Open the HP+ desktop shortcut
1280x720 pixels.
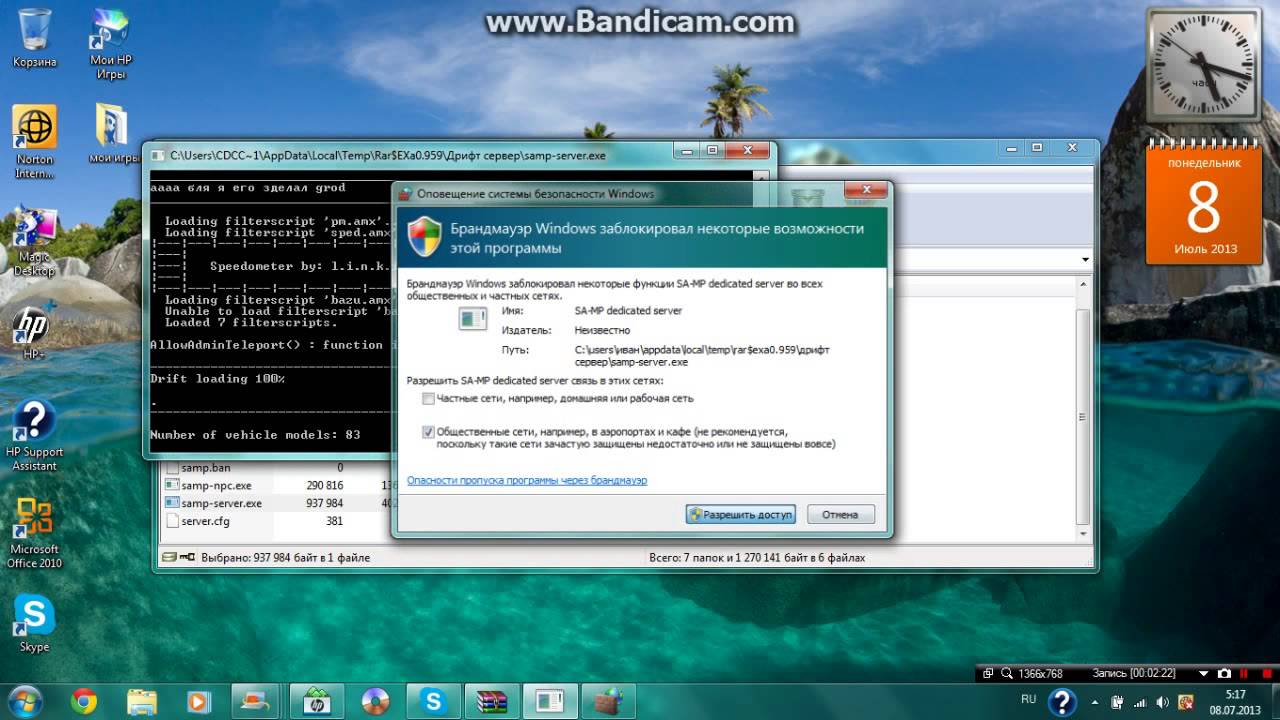(x=32, y=332)
